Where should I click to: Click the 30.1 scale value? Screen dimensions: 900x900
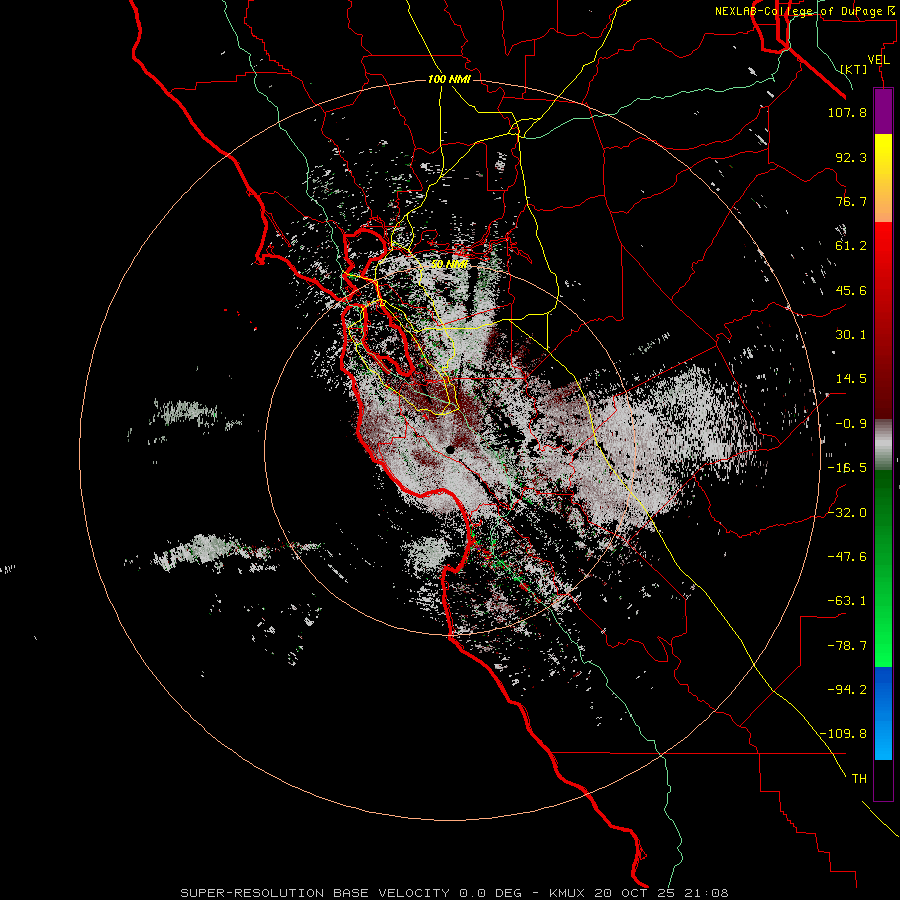point(851,335)
